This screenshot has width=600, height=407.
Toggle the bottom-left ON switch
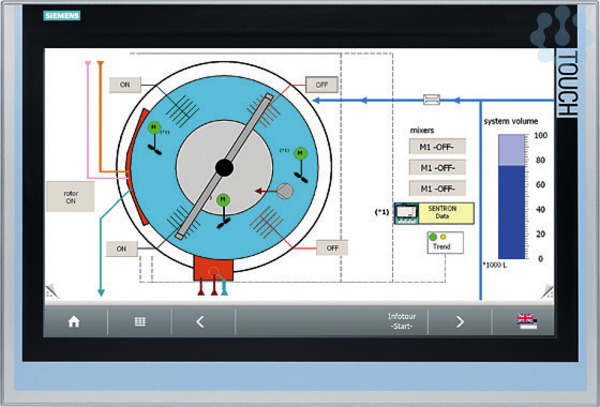pyautogui.click(x=122, y=247)
